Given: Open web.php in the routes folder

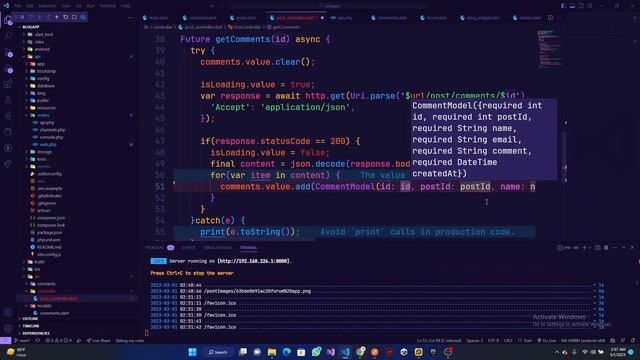Looking at the screenshot, I should tap(45, 144).
